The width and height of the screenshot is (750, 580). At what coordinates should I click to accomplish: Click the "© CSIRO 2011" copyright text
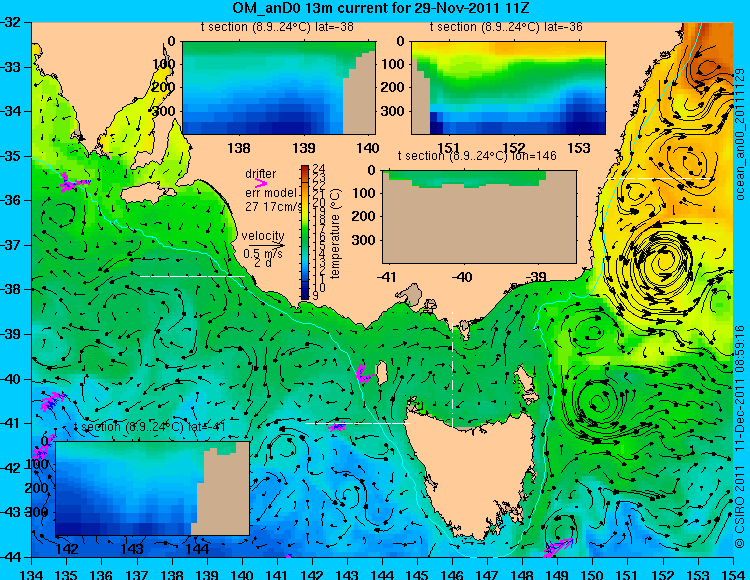(x=739, y=508)
